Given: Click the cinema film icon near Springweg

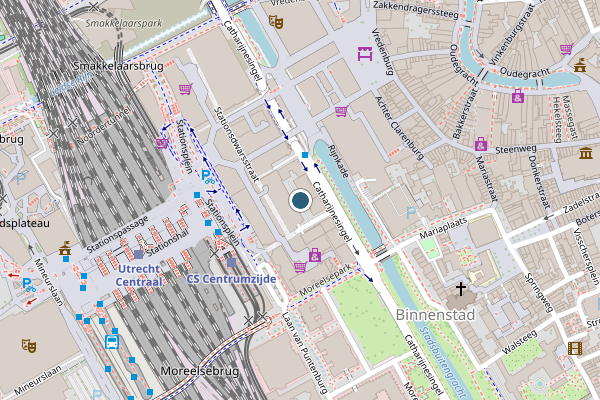Looking at the screenshot, I should pyautogui.click(x=575, y=348).
